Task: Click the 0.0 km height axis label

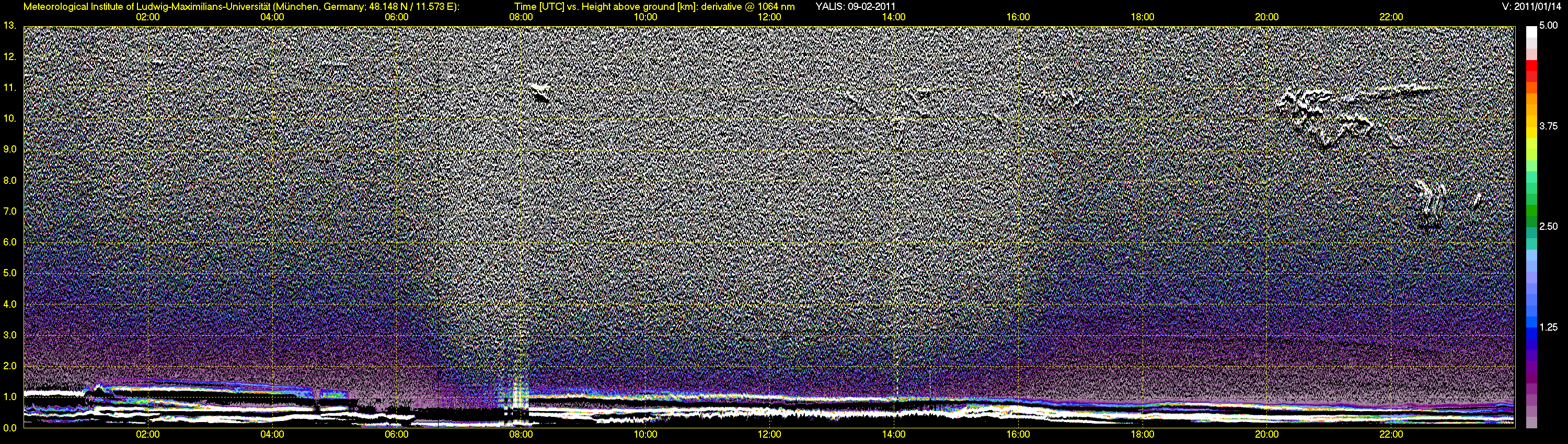Action: (x=10, y=428)
